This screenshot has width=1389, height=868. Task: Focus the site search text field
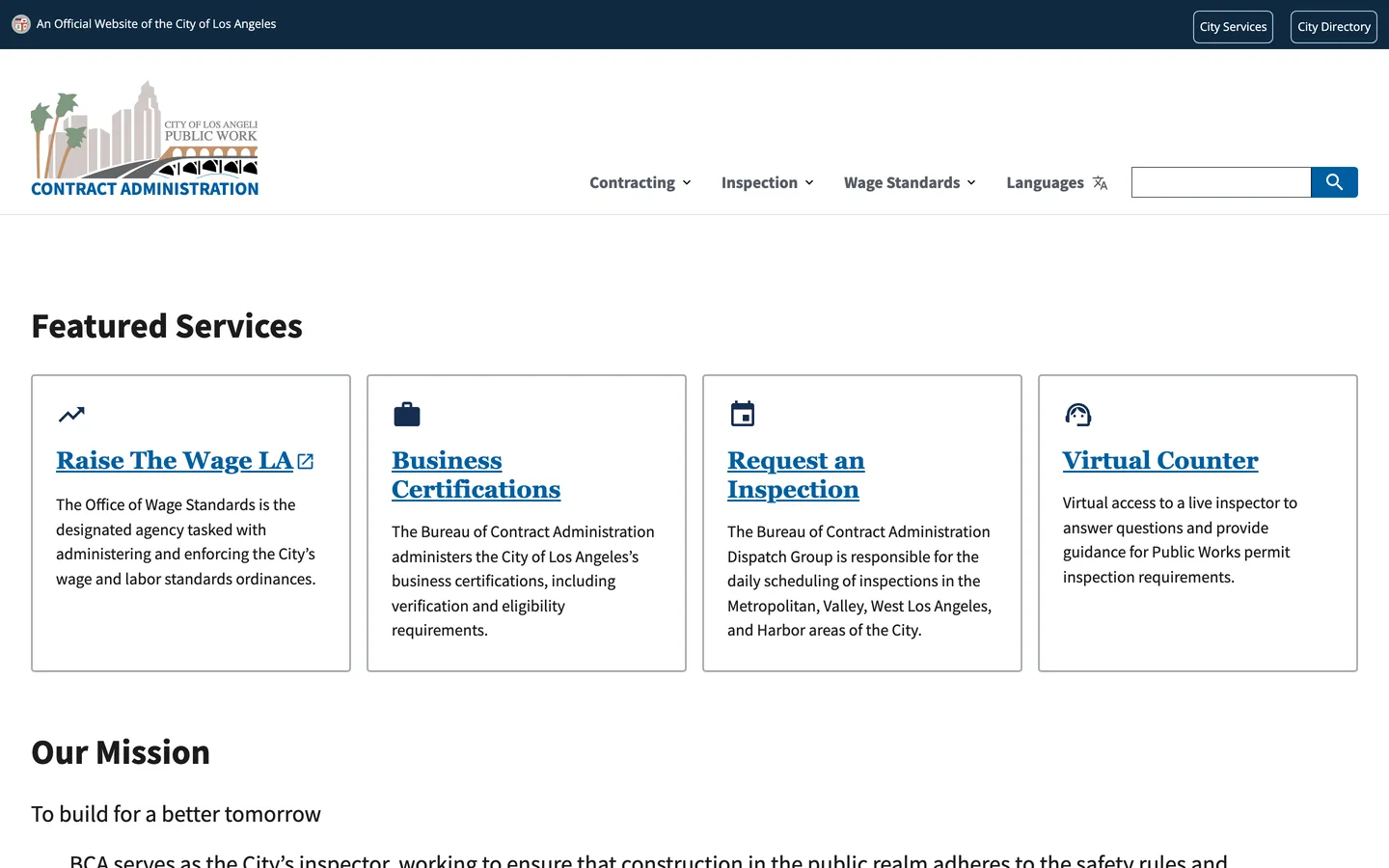click(1221, 182)
